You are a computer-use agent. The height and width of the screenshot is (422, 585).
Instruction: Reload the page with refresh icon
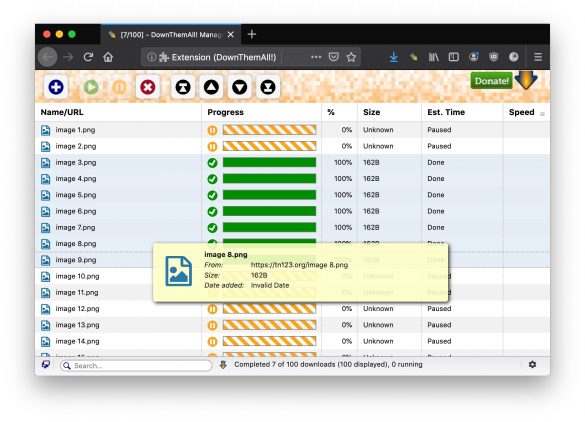(88, 57)
